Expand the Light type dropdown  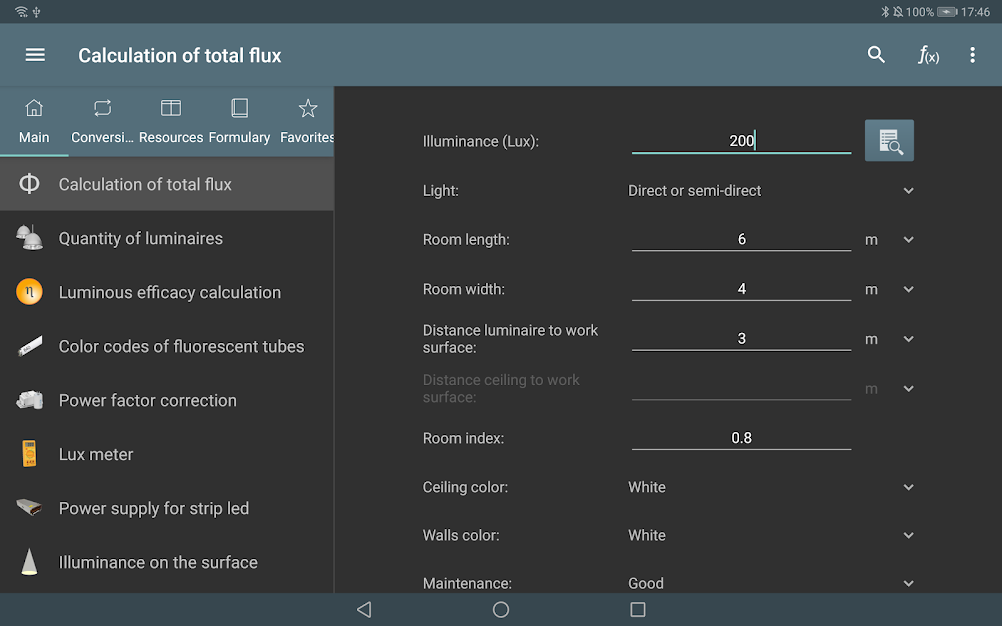(908, 190)
